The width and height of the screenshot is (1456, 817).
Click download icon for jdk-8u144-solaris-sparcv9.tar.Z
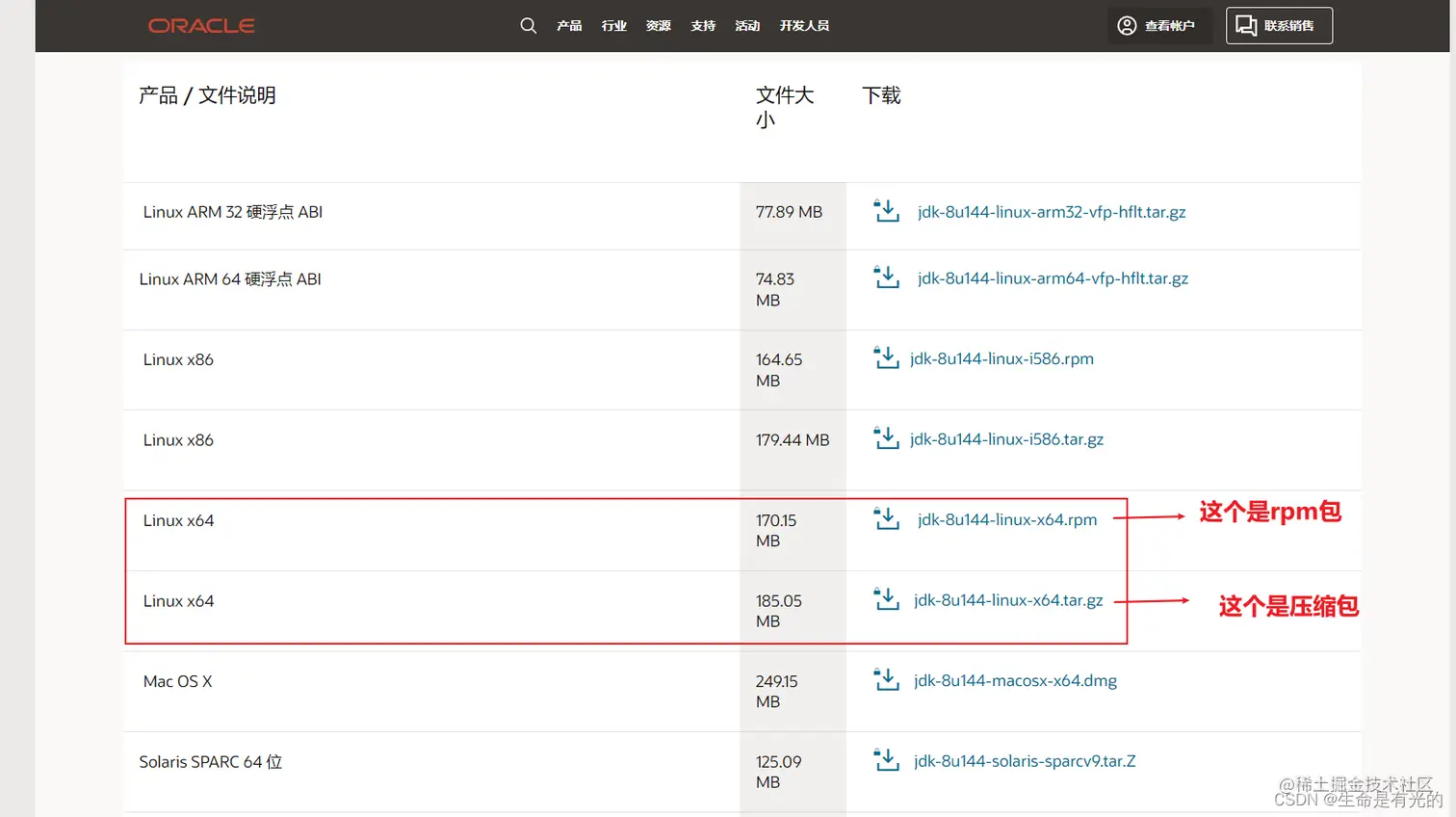point(886,760)
